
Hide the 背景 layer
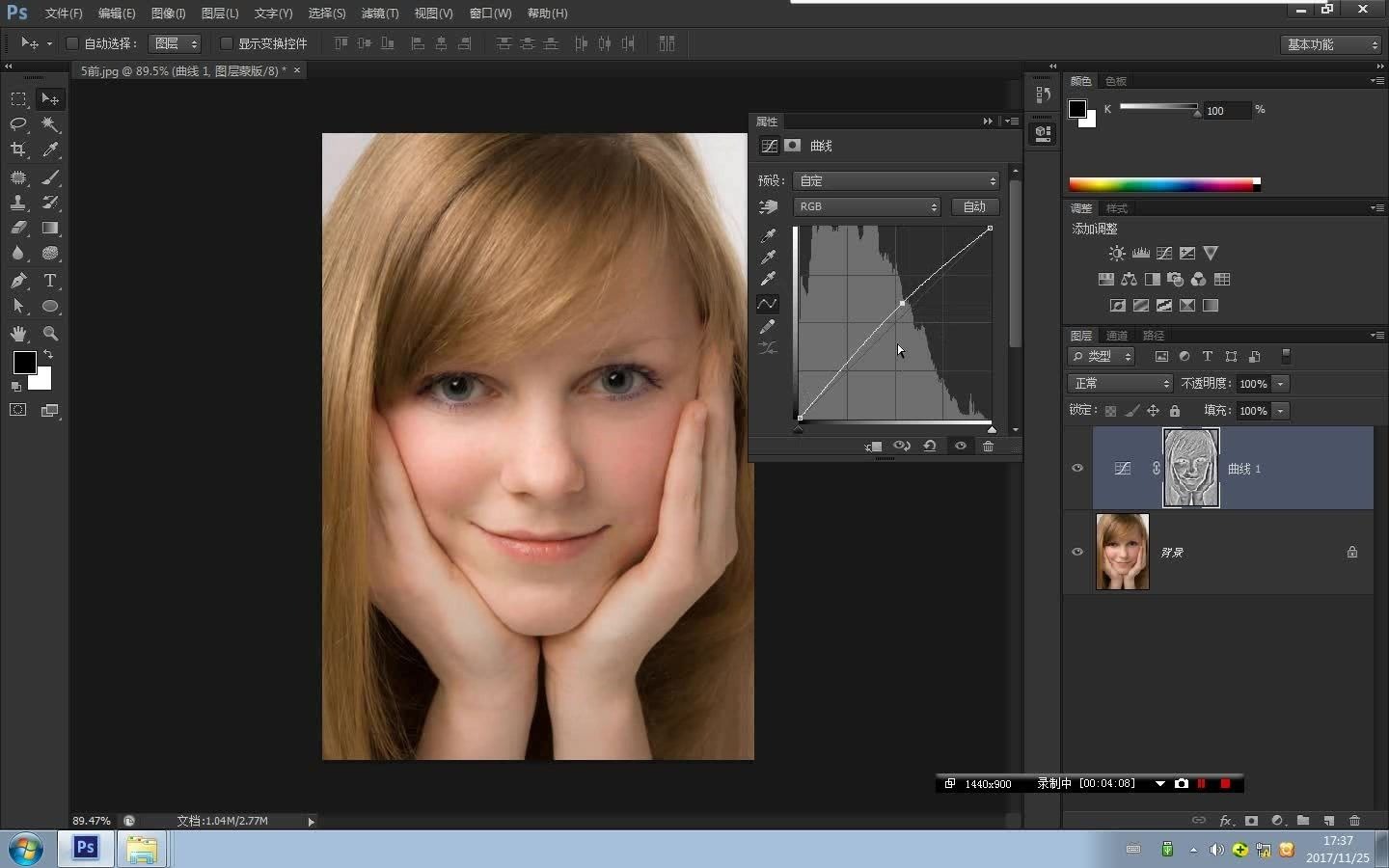point(1077,552)
